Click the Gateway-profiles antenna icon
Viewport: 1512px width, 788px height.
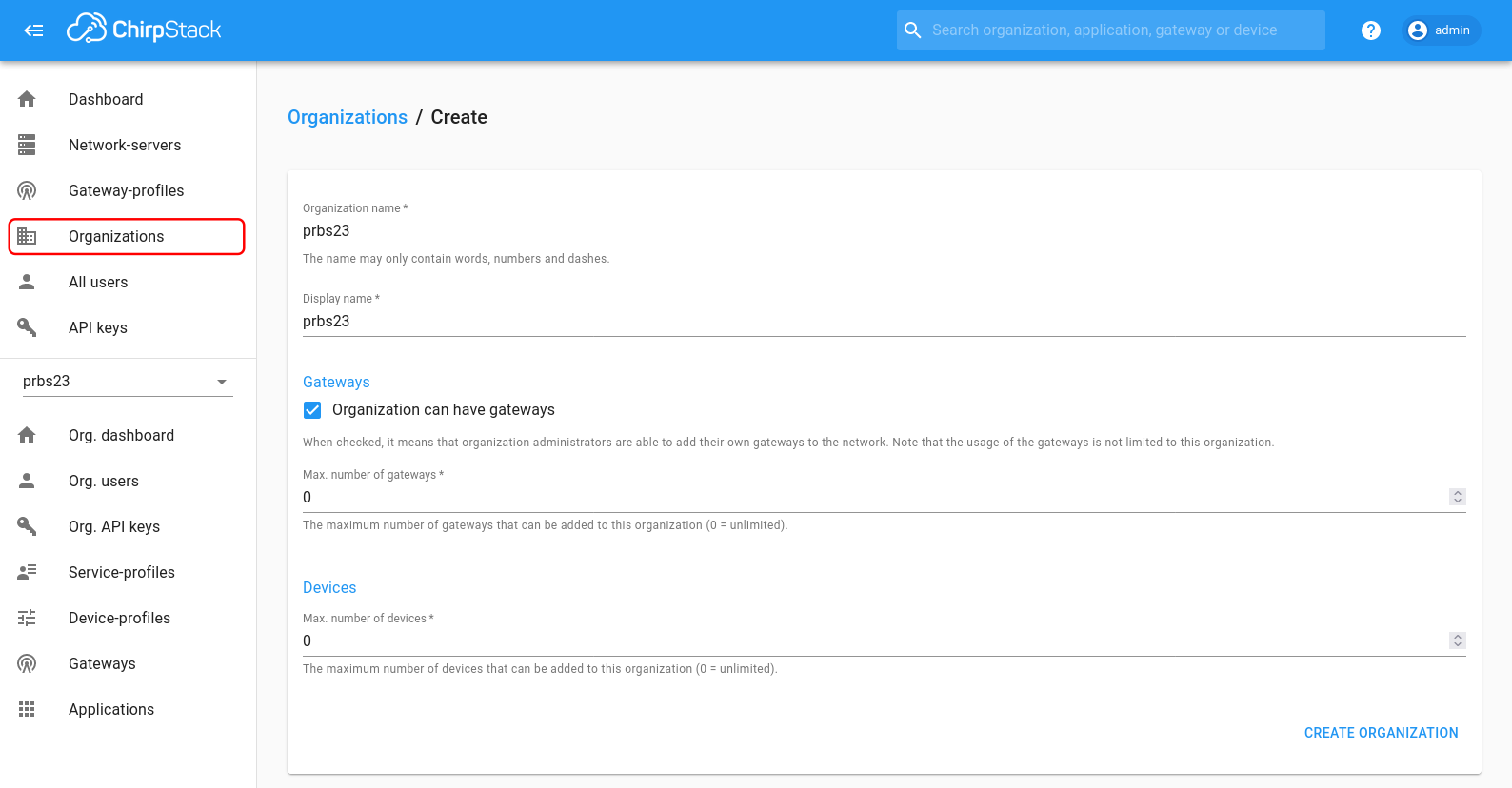click(27, 190)
